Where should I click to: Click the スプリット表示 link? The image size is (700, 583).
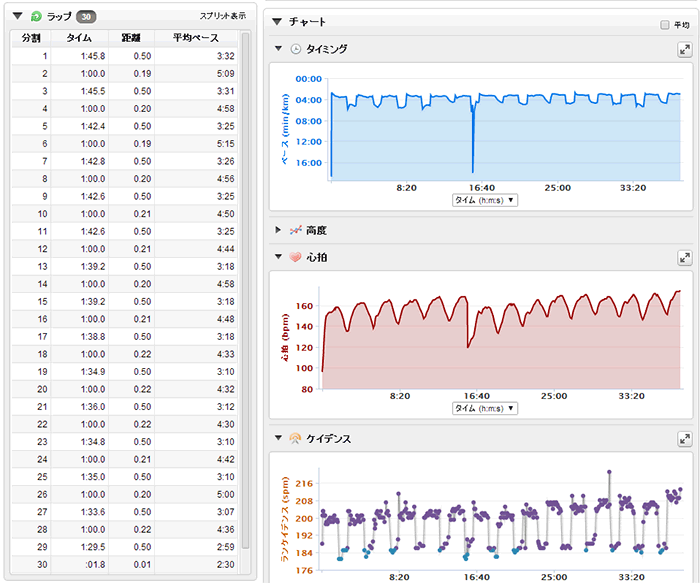(x=222, y=18)
